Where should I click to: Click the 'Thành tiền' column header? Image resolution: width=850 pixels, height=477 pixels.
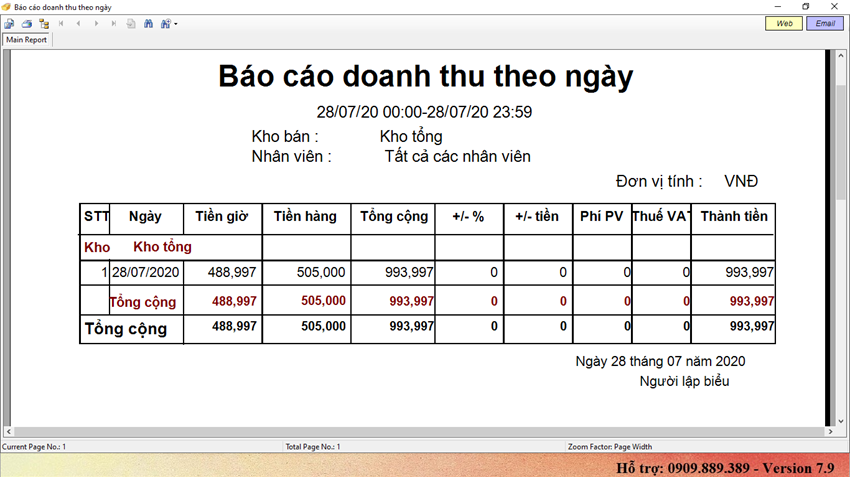click(x=734, y=217)
